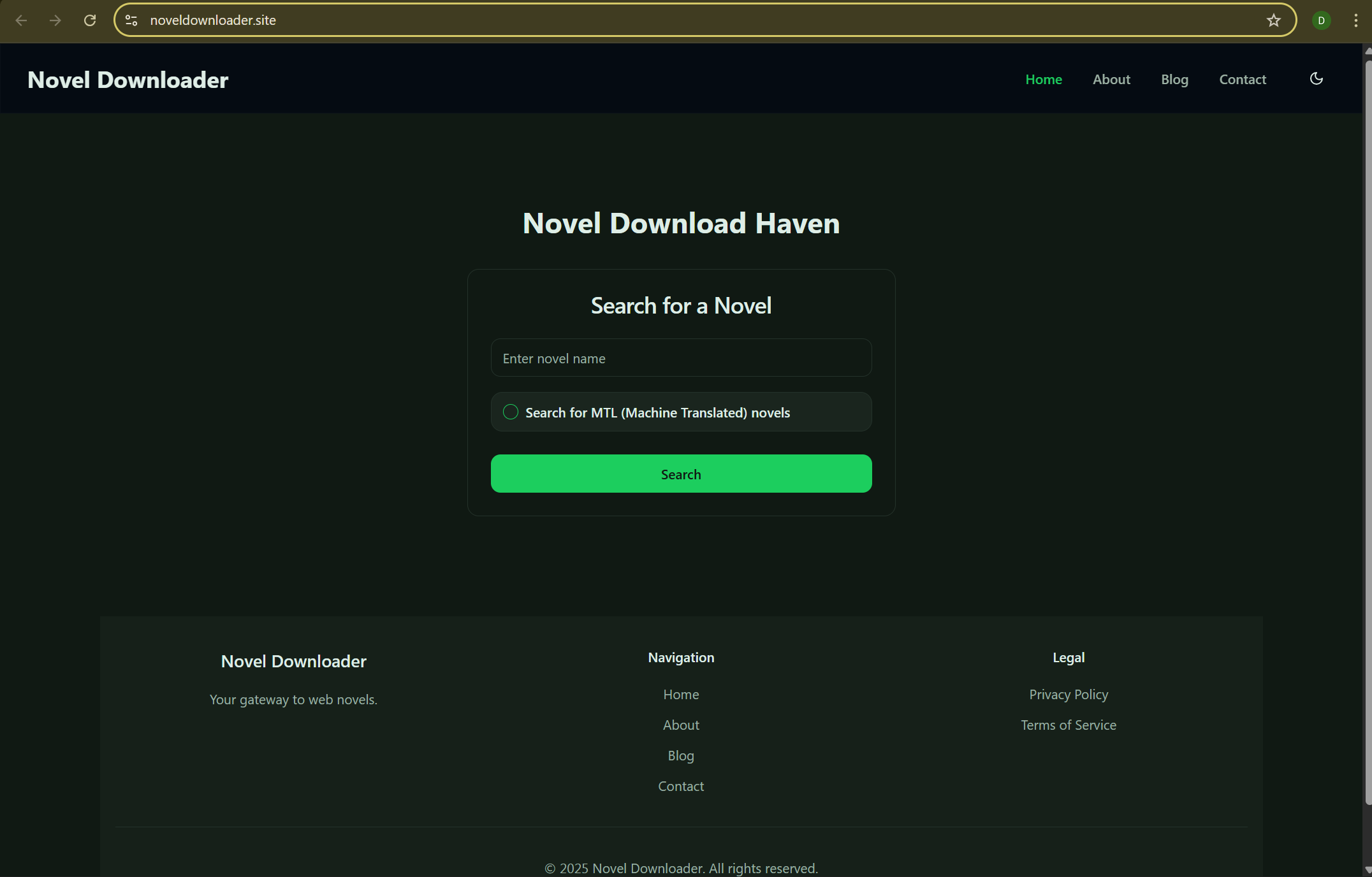This screenshot has width=1372, height=877.
Task: Click the browser forward arrow
Action: click(x=55, y=20)
